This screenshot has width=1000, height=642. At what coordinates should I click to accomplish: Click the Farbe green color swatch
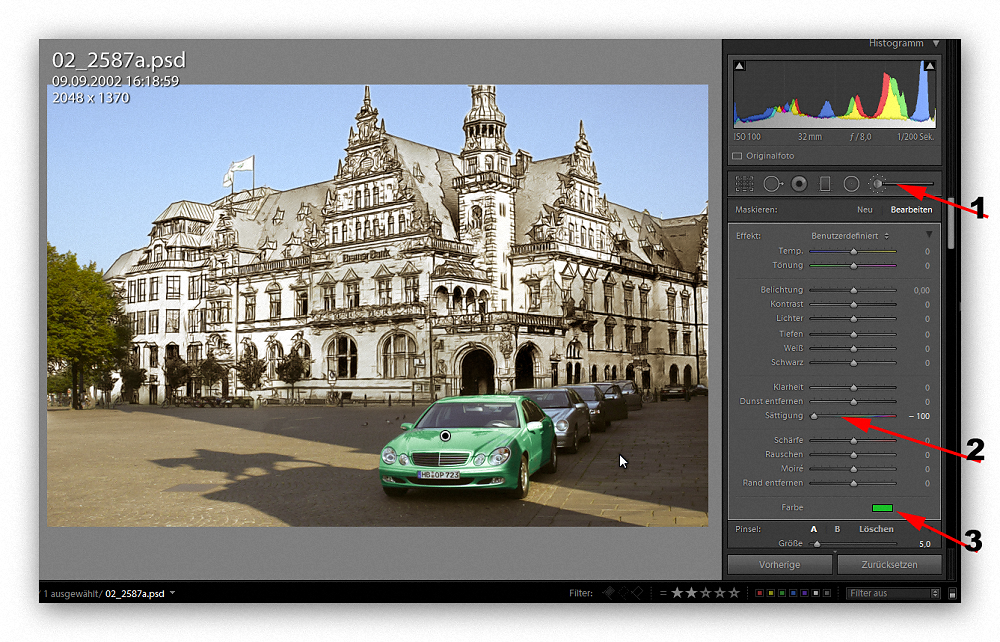pos(882,507)
